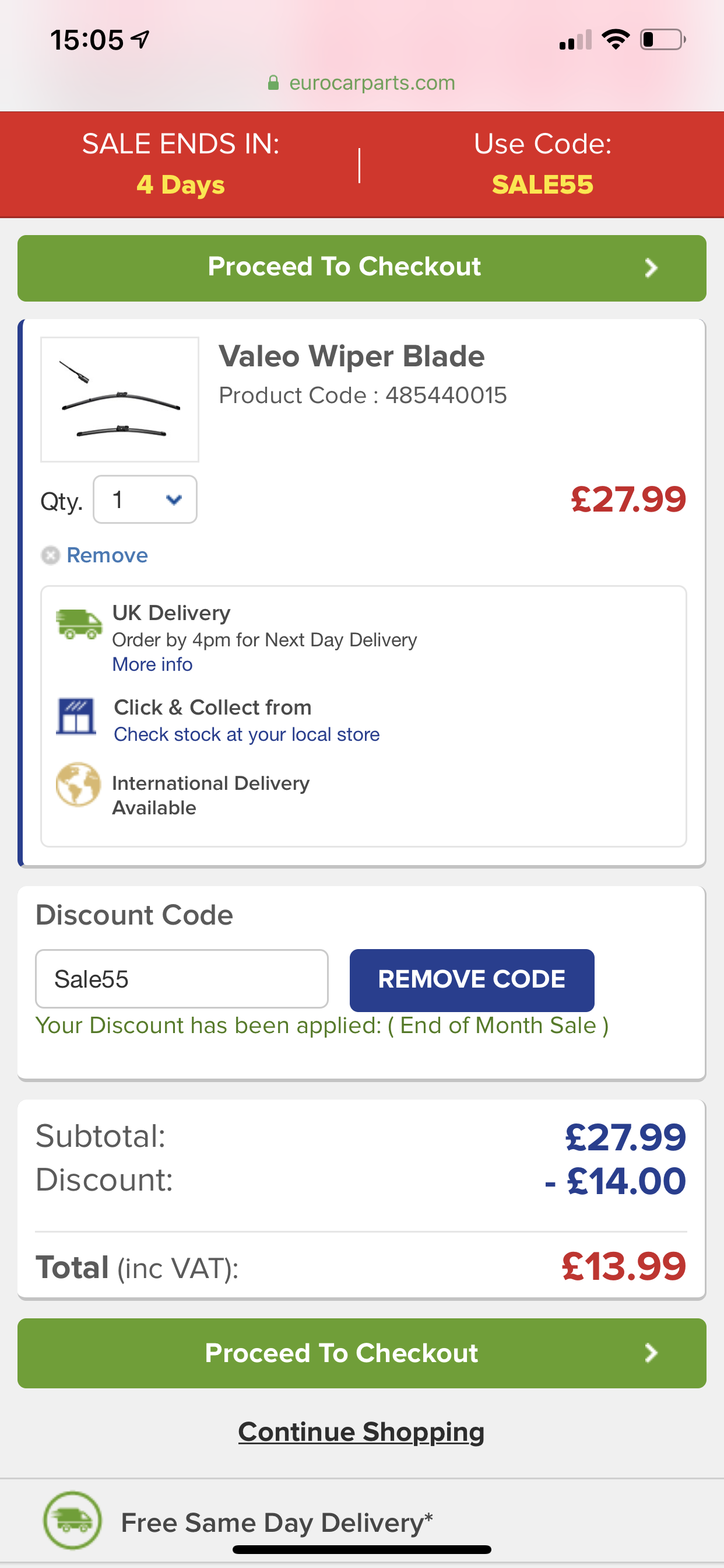Open the Qty quantity dropdown
This screenshot has width=724, height=1568.
click(x=145, y=500)
